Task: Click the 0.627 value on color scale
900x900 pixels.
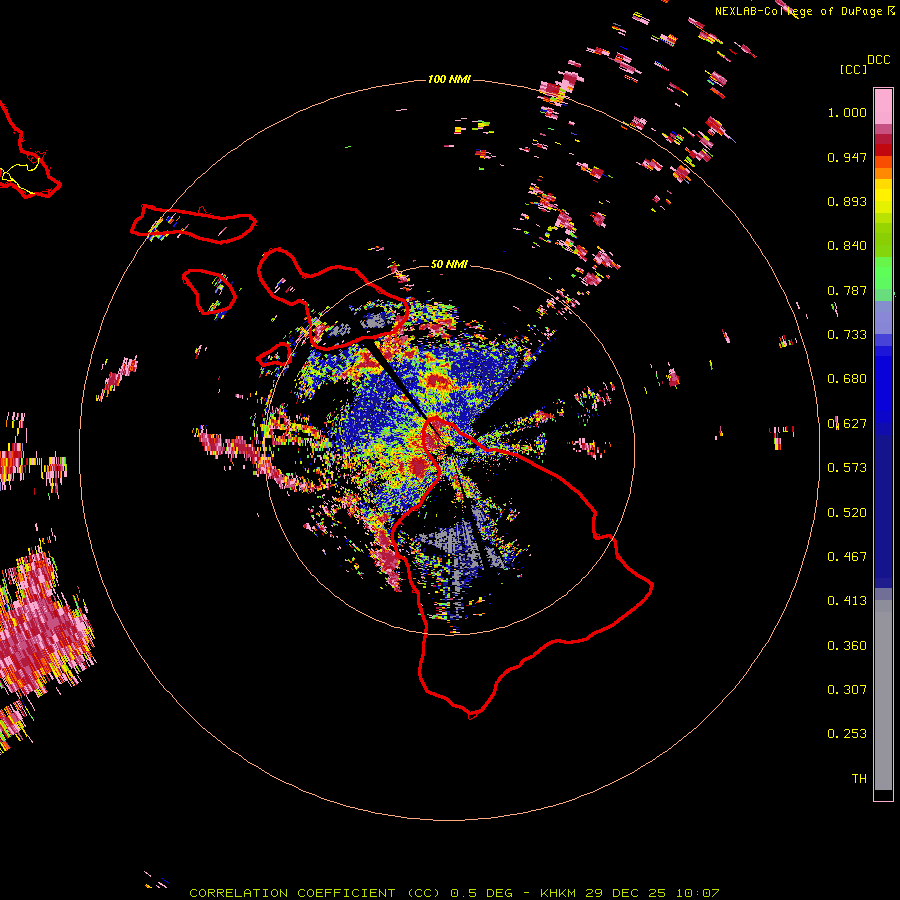Action: (847, 424)
